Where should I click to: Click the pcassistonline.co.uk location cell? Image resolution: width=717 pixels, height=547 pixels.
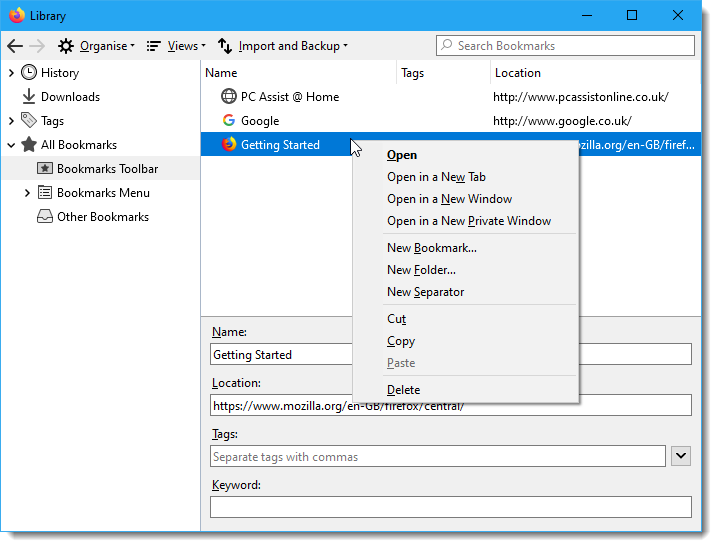coord(581,97)
